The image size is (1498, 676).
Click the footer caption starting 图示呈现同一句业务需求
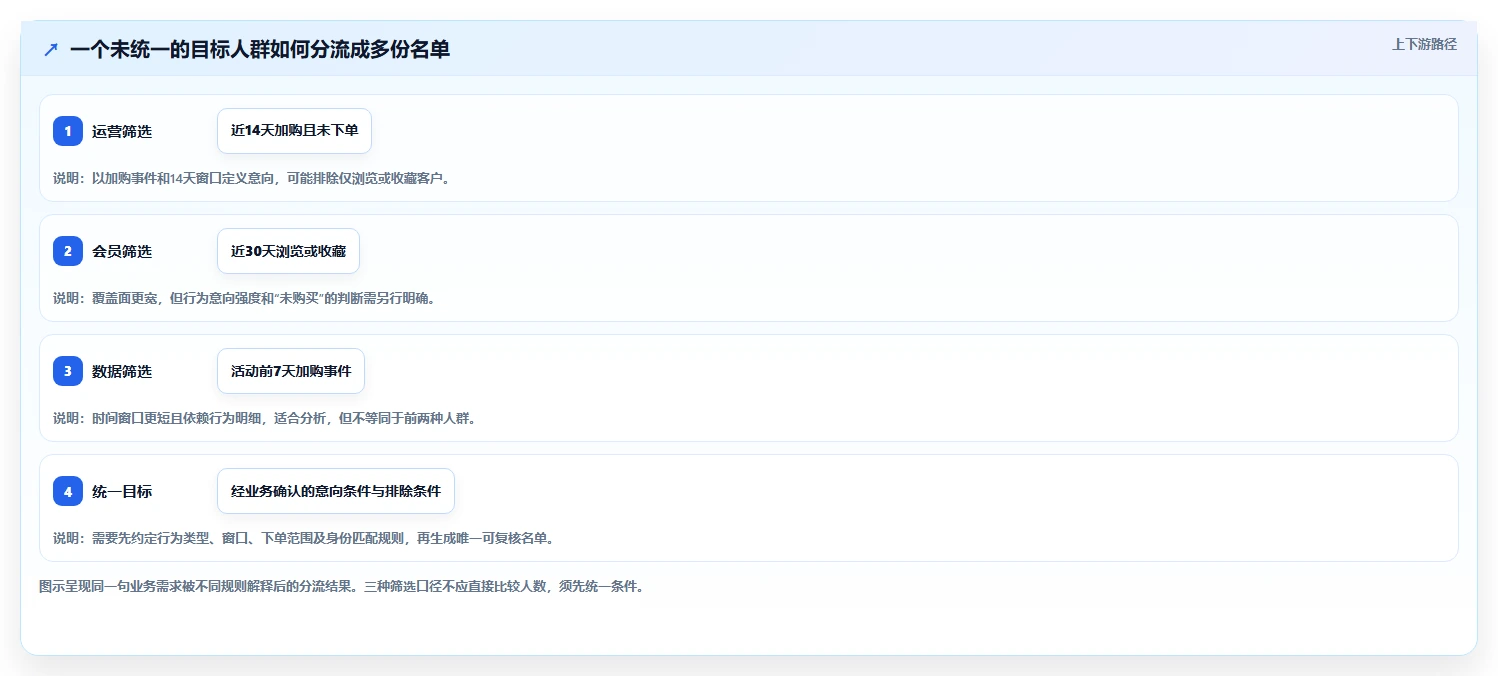(341, 586)
